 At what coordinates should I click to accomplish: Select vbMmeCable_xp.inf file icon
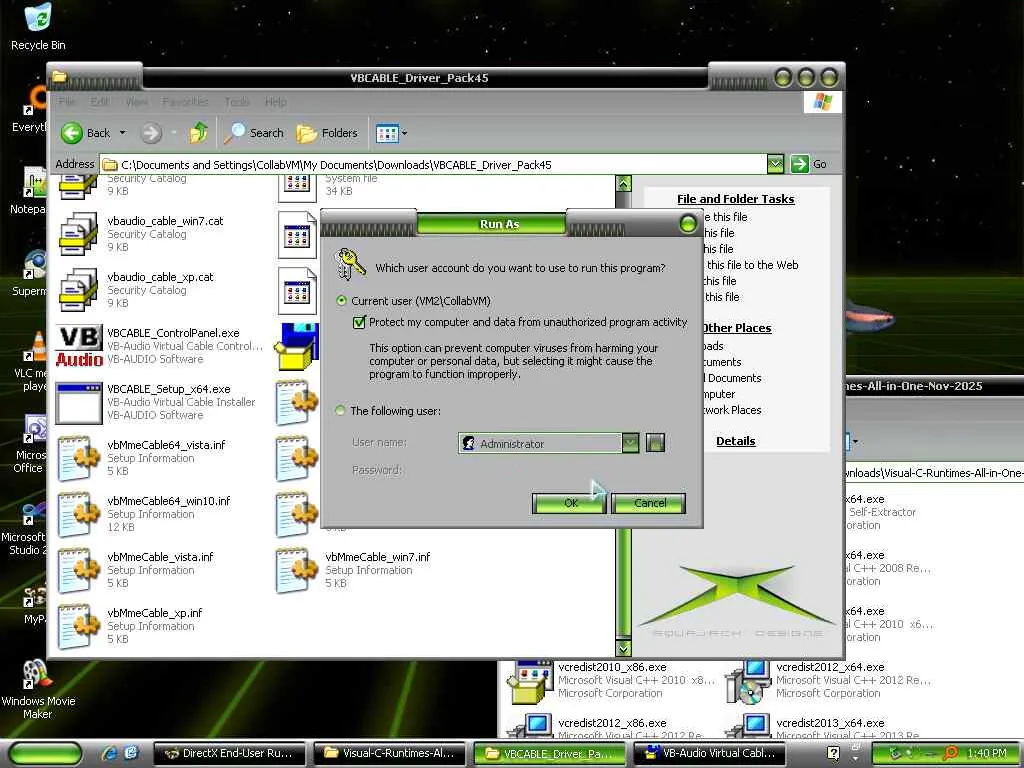point(79,627)
